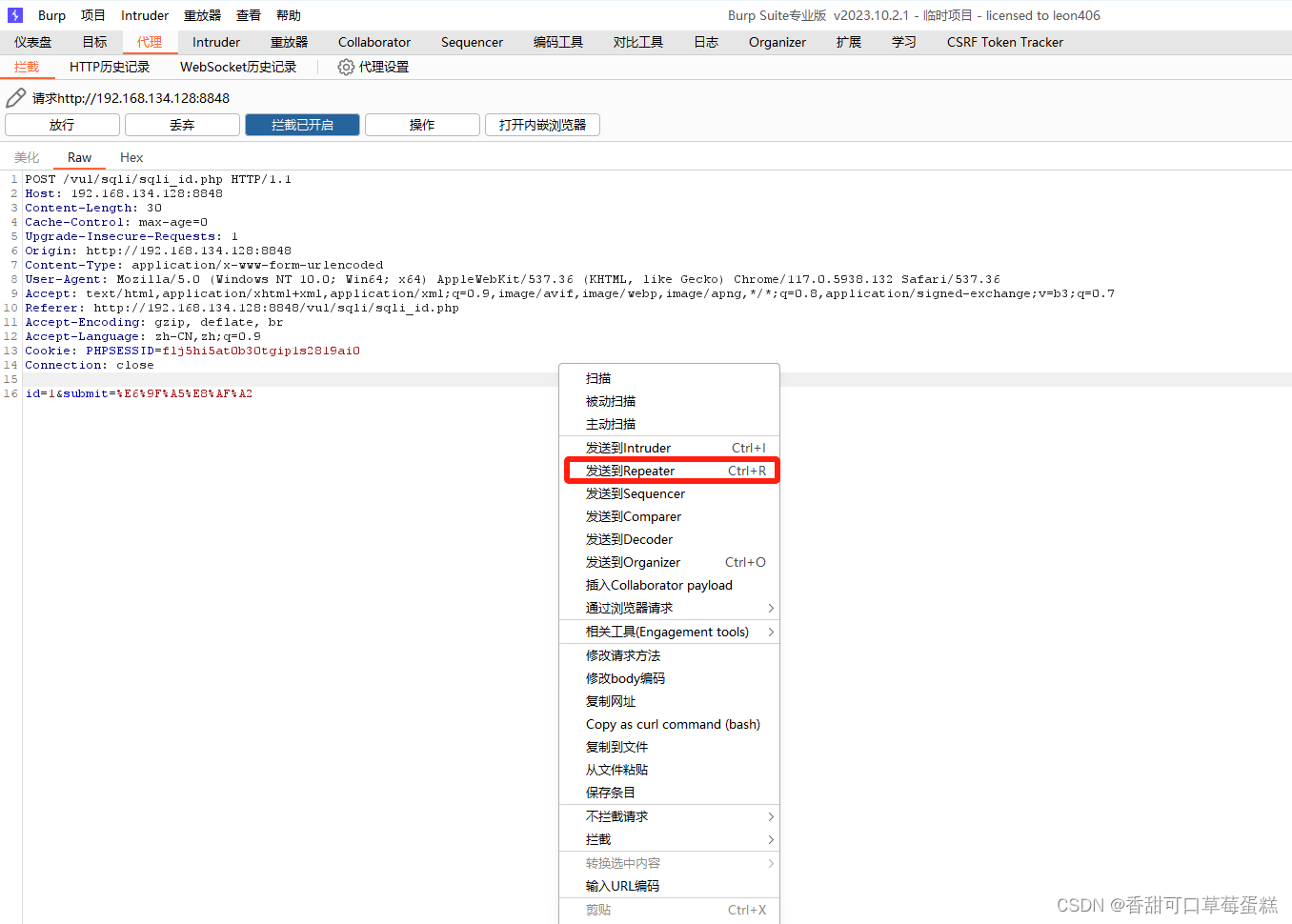Click the 放行 forward button

(62, 125)
